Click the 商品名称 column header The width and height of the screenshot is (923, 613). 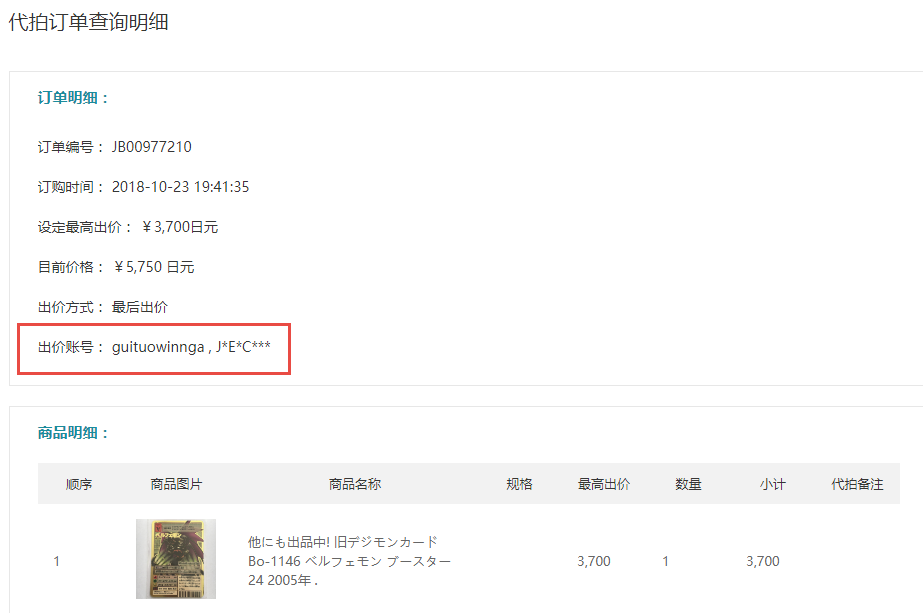(355, 484)
